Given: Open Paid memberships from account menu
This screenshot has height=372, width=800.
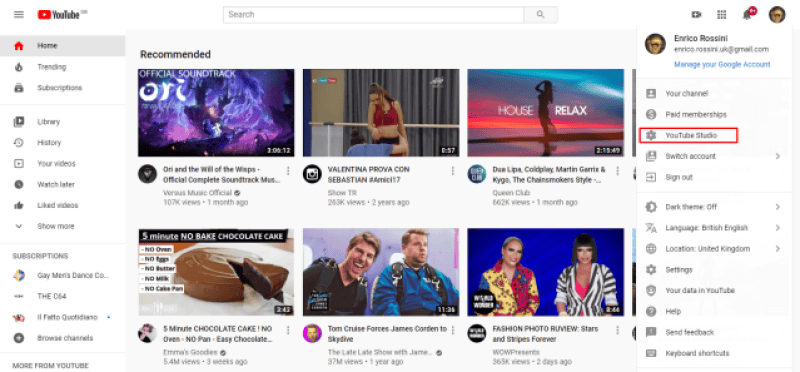Looking at the screenshot, I should pyautogui.click(x=714, y=115).
